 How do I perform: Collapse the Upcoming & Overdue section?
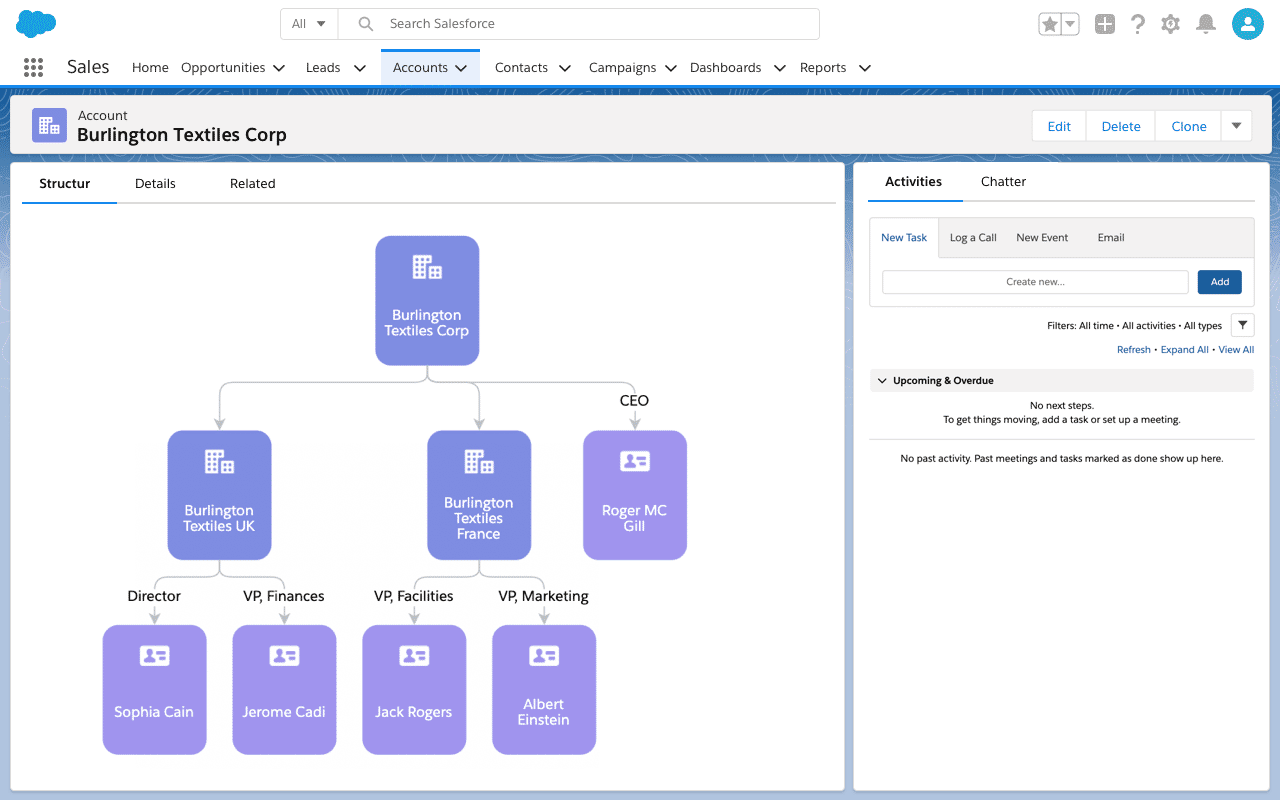coord(882,381)
